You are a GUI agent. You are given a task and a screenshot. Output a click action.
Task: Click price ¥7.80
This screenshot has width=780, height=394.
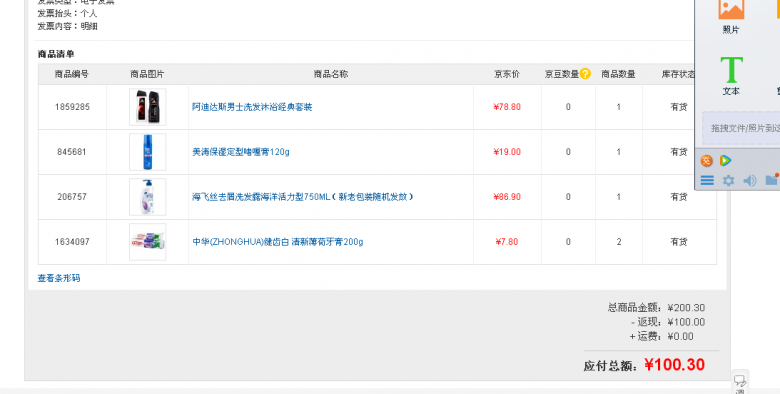point(507,242)
